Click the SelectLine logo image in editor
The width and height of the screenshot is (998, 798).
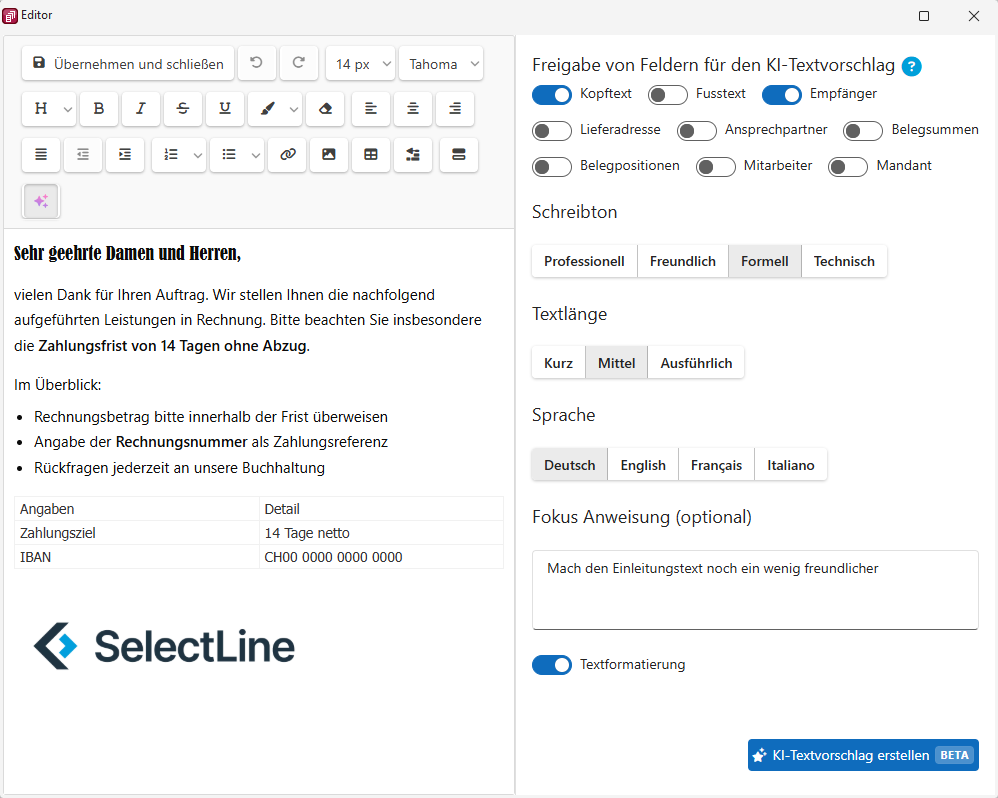click(x=164, y=646)
